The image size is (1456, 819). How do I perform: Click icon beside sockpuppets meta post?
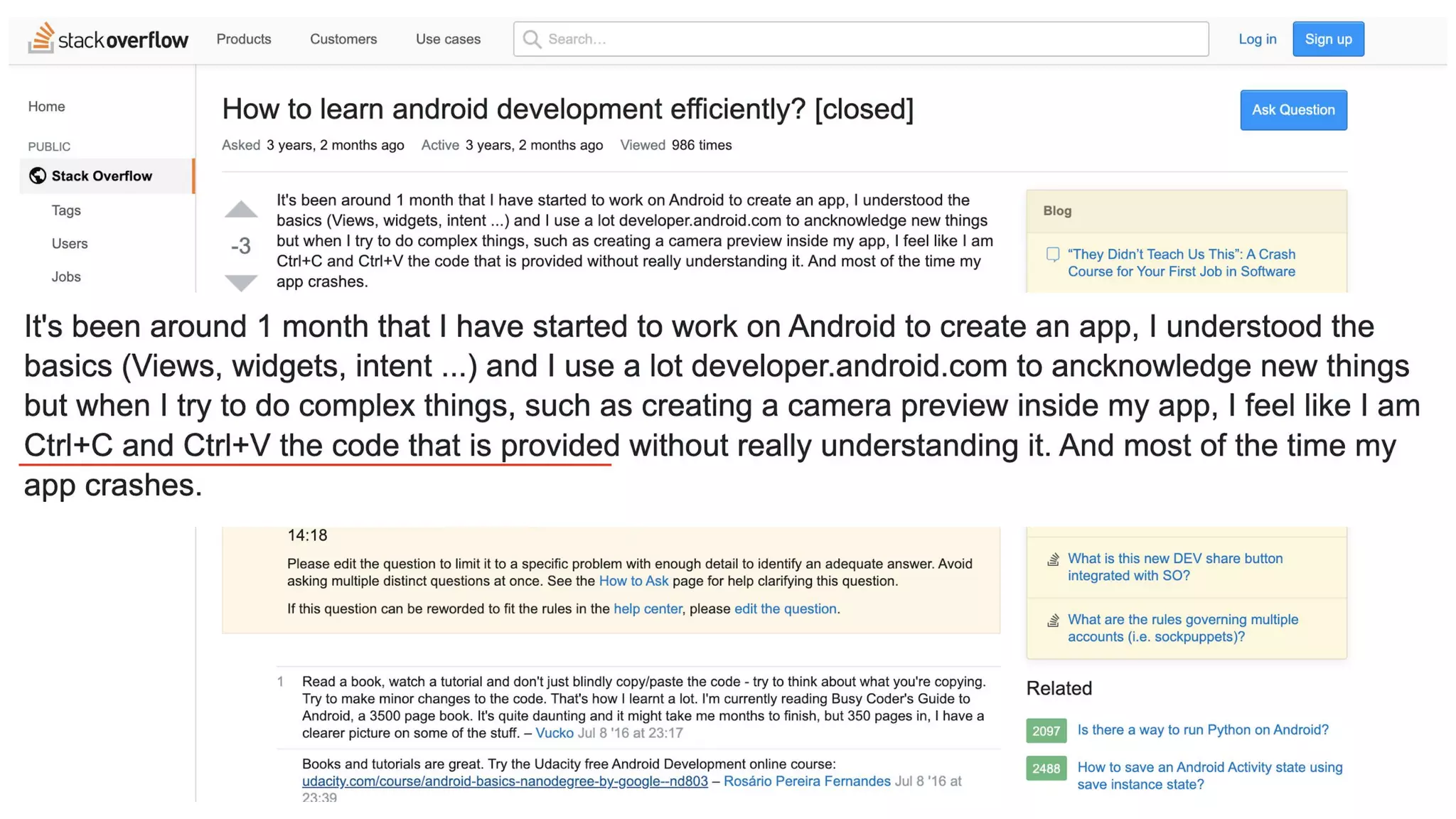click(1053, 621)
